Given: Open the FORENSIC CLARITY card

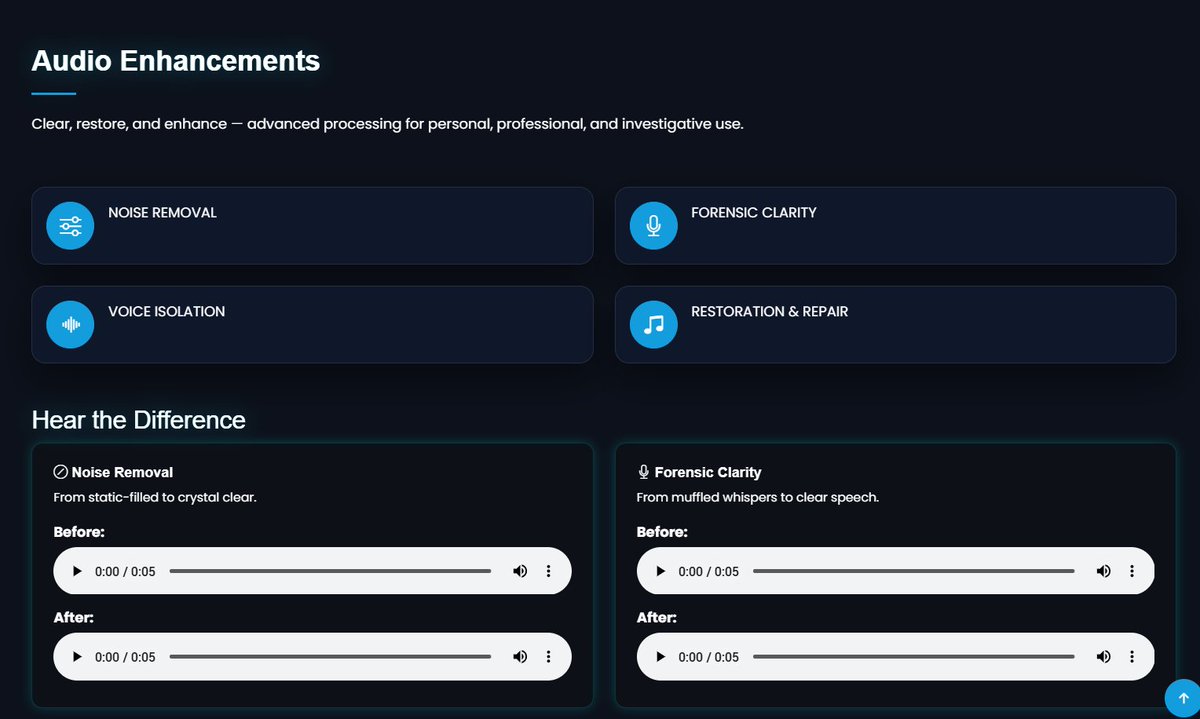Looking at the screenshot, I should point(895,226).
